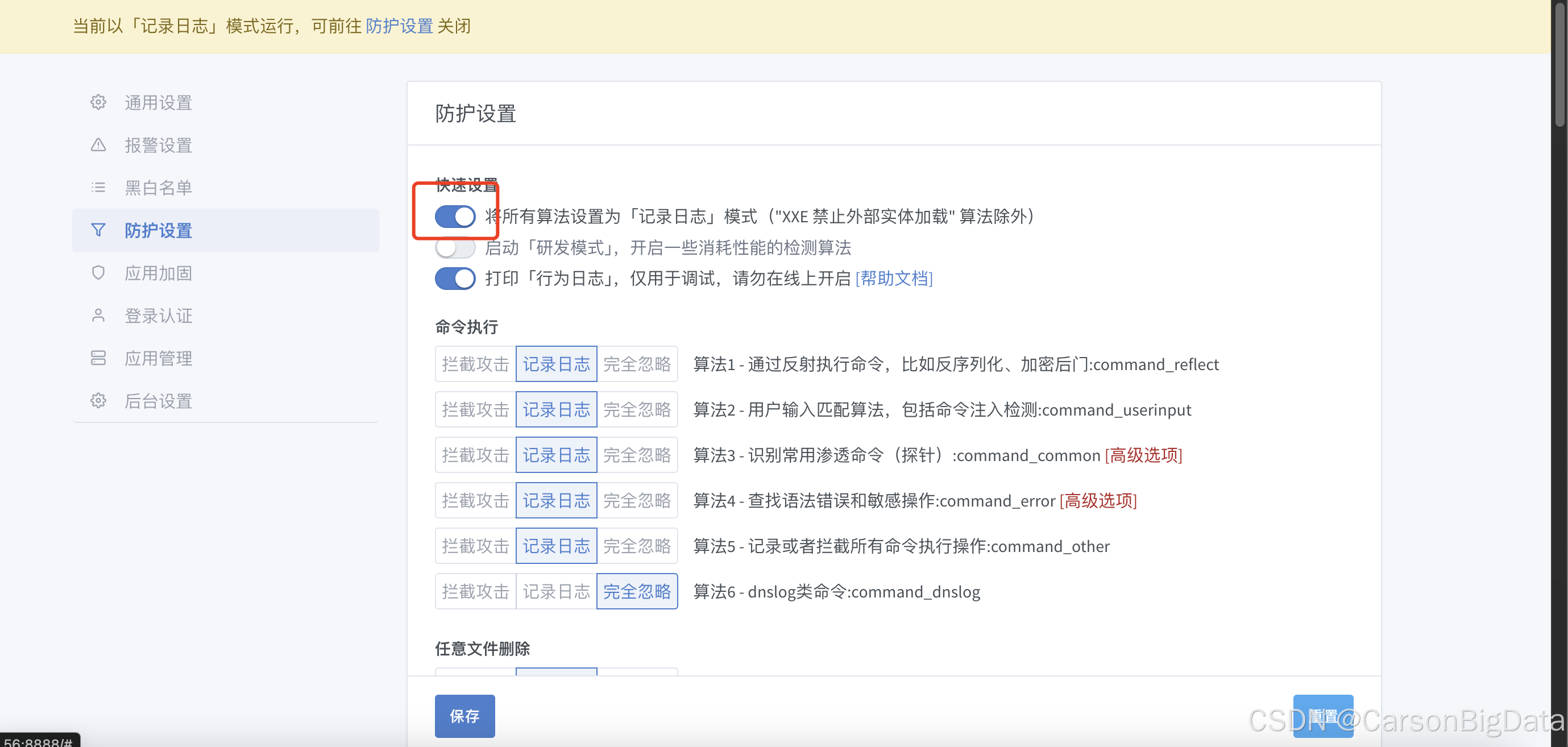Viewport: 1568px width, 747px height.
Task: Choose 记录日志 for 算法6 command_dnslog
Action: coord(556,591)
